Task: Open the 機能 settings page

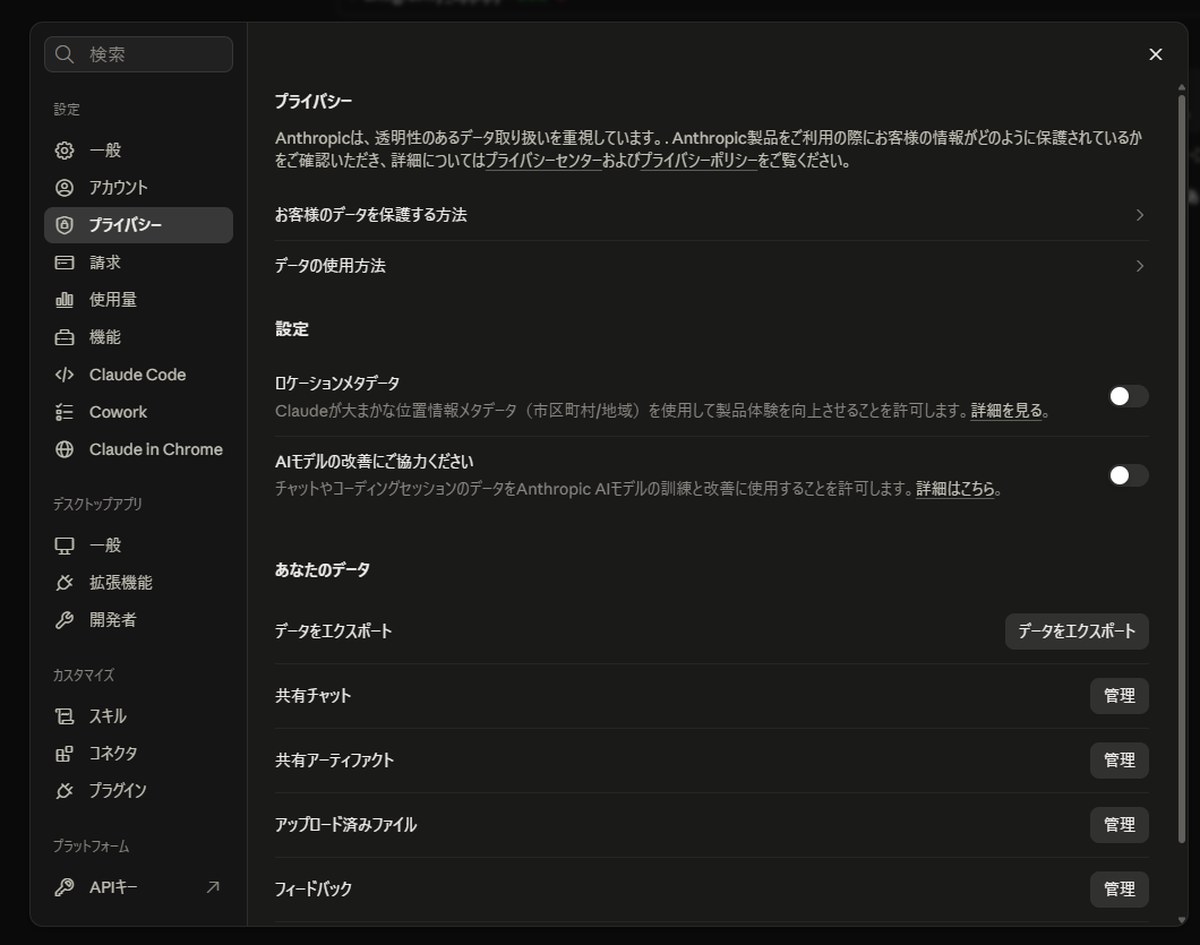Action: tap(138, 337)
